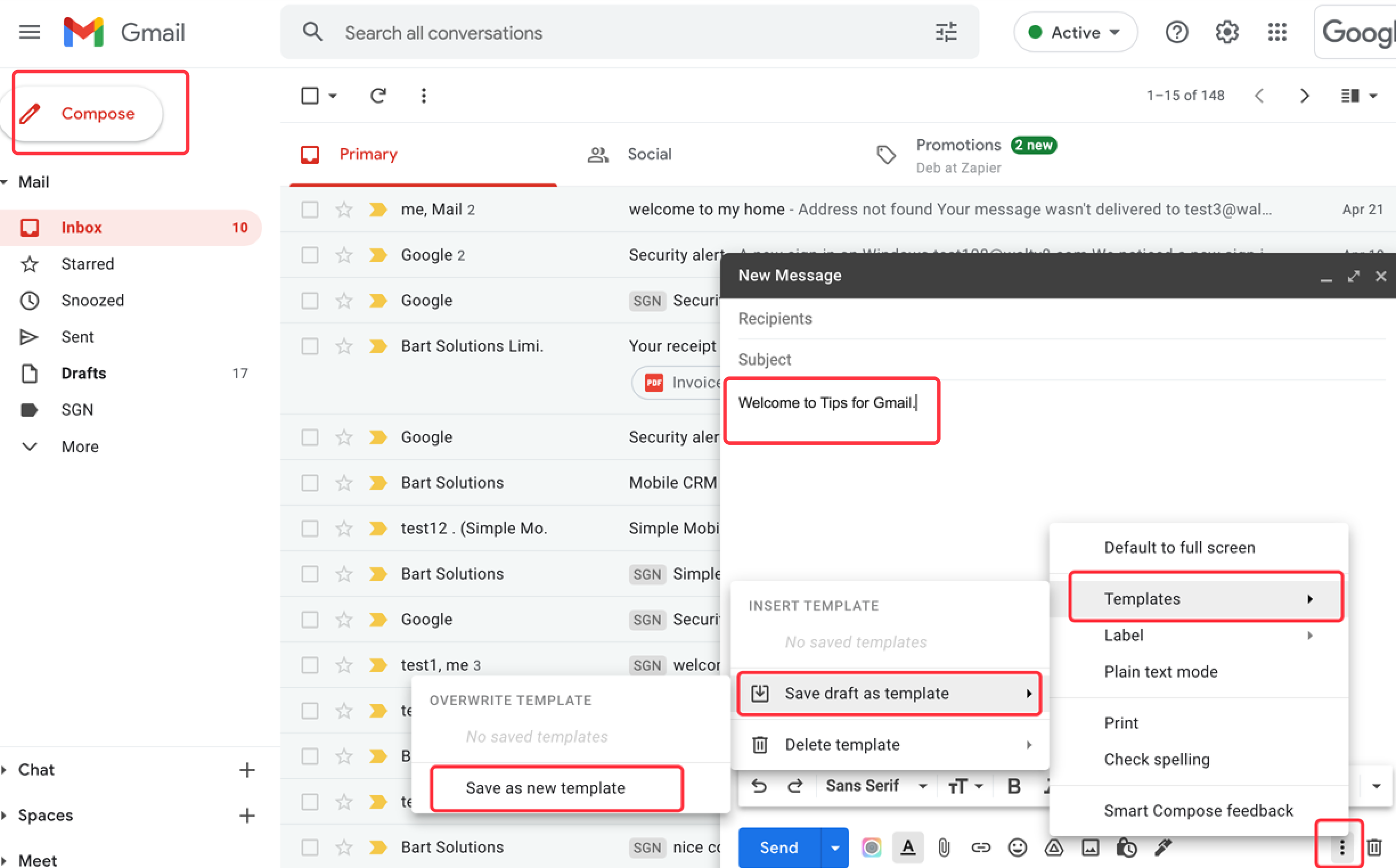Mark me, Mail 2 email as important

(x=378, y=210)
